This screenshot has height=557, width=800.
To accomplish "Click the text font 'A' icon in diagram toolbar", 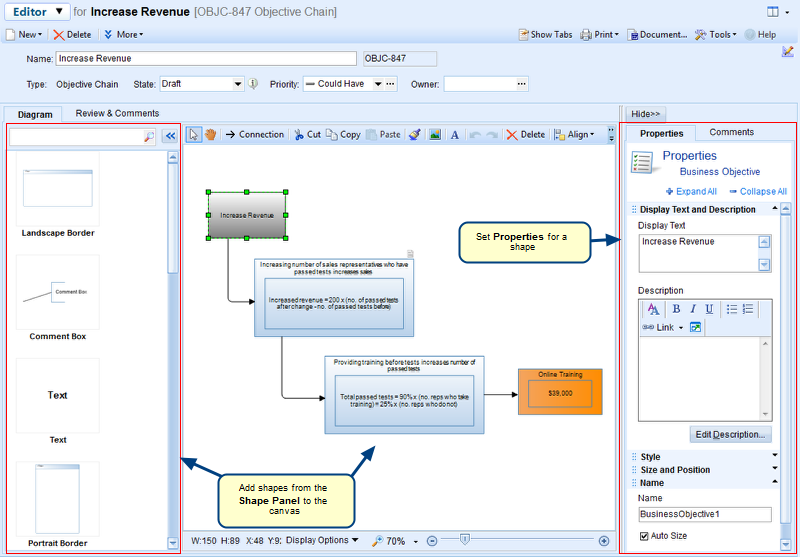I will pyautogui.click(x=453, y=134).
